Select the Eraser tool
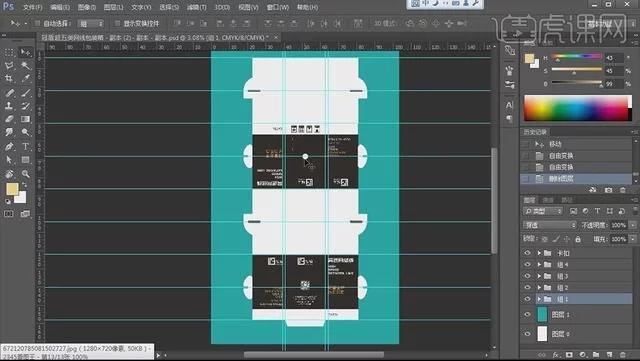 (9, 119)
